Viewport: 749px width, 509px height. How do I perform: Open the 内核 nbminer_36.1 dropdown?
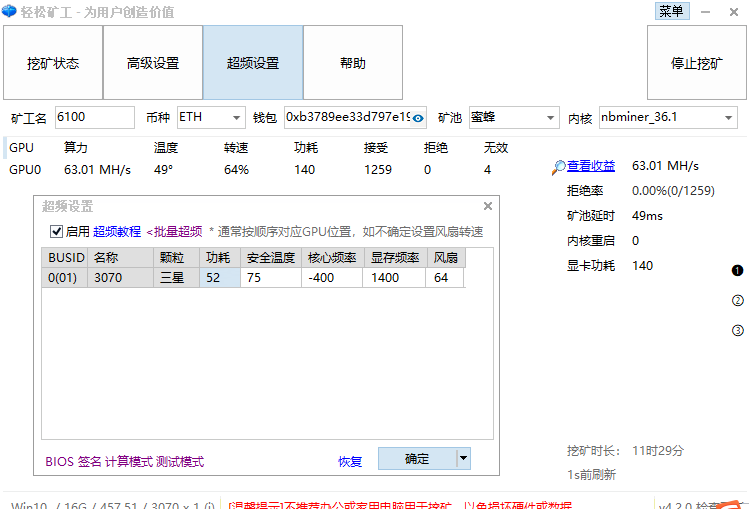pyautogui.click(x=728, y=118)
